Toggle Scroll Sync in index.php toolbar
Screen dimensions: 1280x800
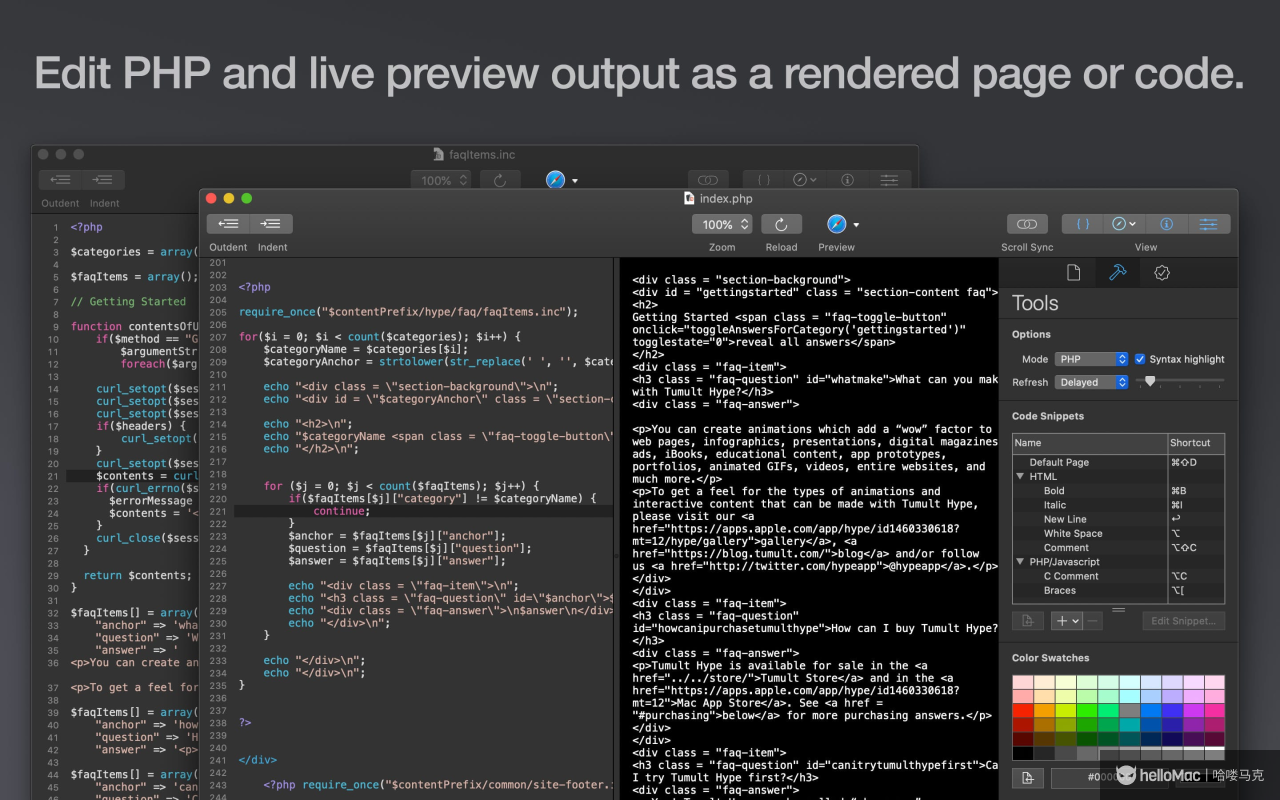click(x=1027, y=224)
